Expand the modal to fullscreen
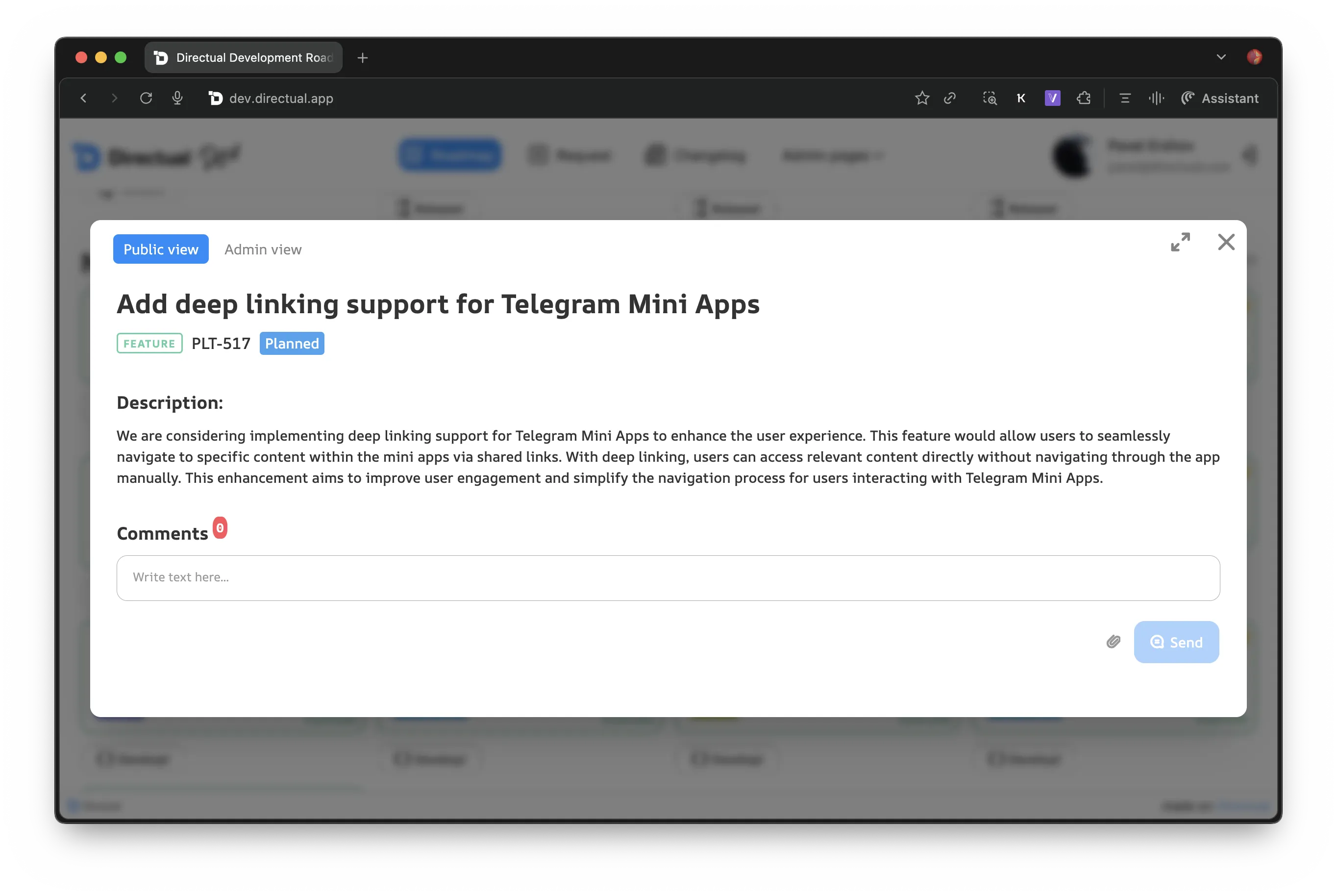Screen dimensions: 1337x896 [x=1180, y=242]
